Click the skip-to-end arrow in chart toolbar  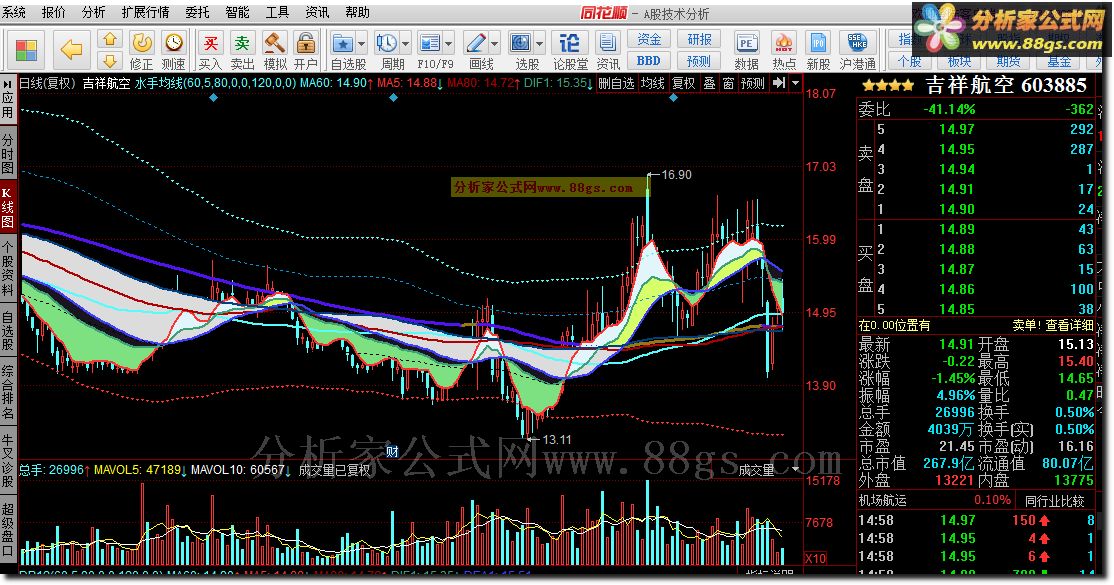[x=779, y=83]
